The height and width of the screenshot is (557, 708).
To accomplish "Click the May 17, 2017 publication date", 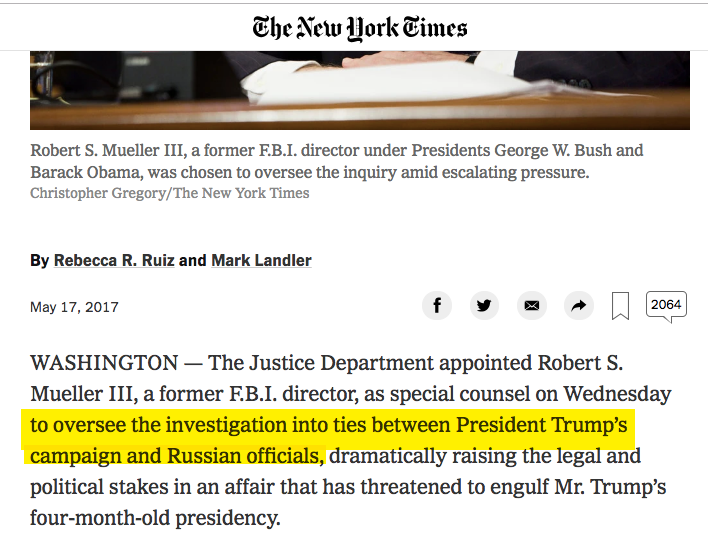I will tap(74, 307).
